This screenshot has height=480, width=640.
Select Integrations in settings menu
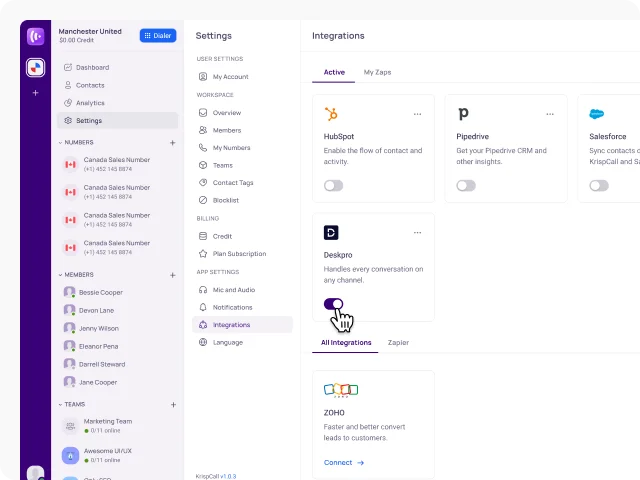tap(242, 325)
